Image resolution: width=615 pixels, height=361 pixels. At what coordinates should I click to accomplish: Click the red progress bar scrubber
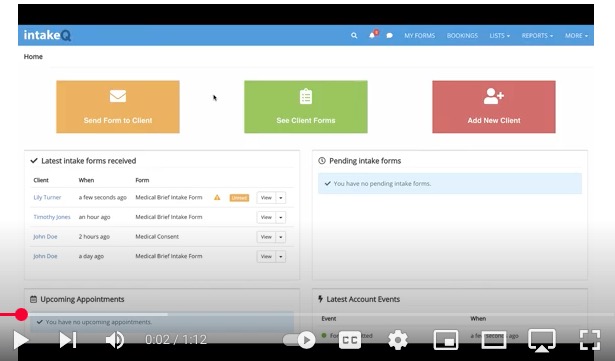[x=21, y=314]
